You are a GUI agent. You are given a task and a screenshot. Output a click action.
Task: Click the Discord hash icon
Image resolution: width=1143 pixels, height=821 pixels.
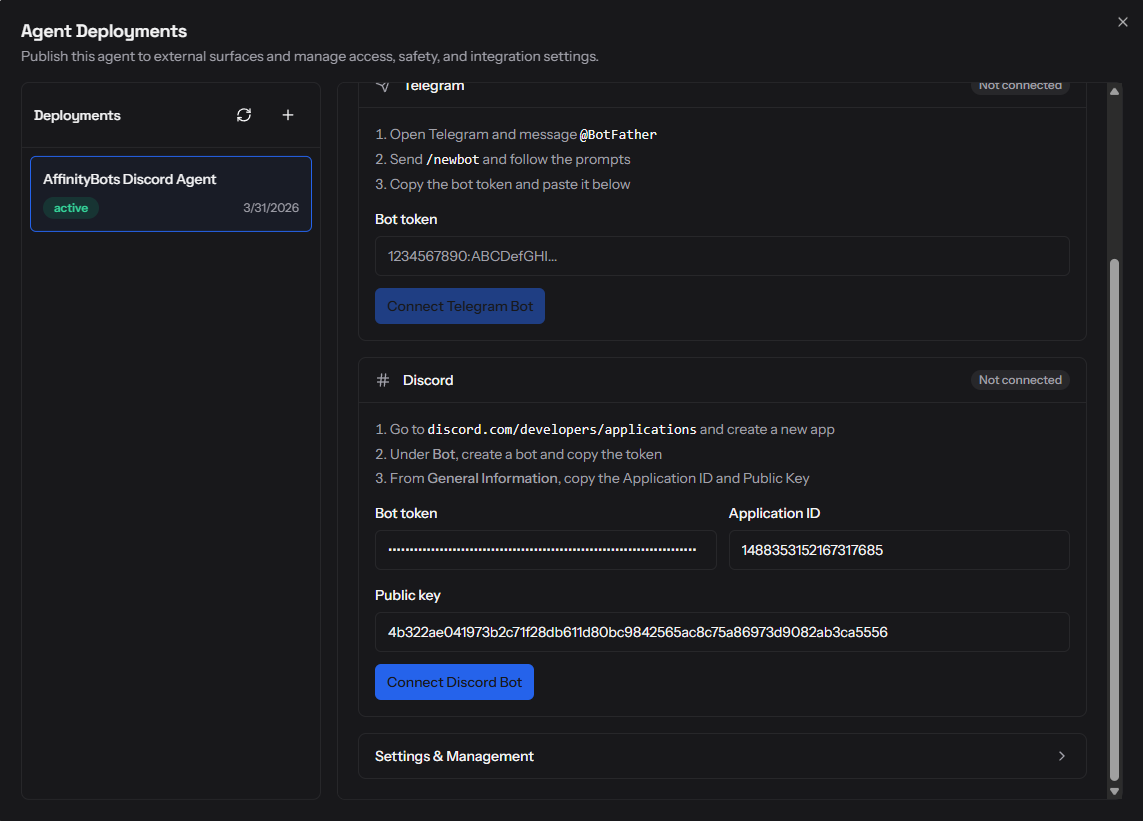click(381, 380)
